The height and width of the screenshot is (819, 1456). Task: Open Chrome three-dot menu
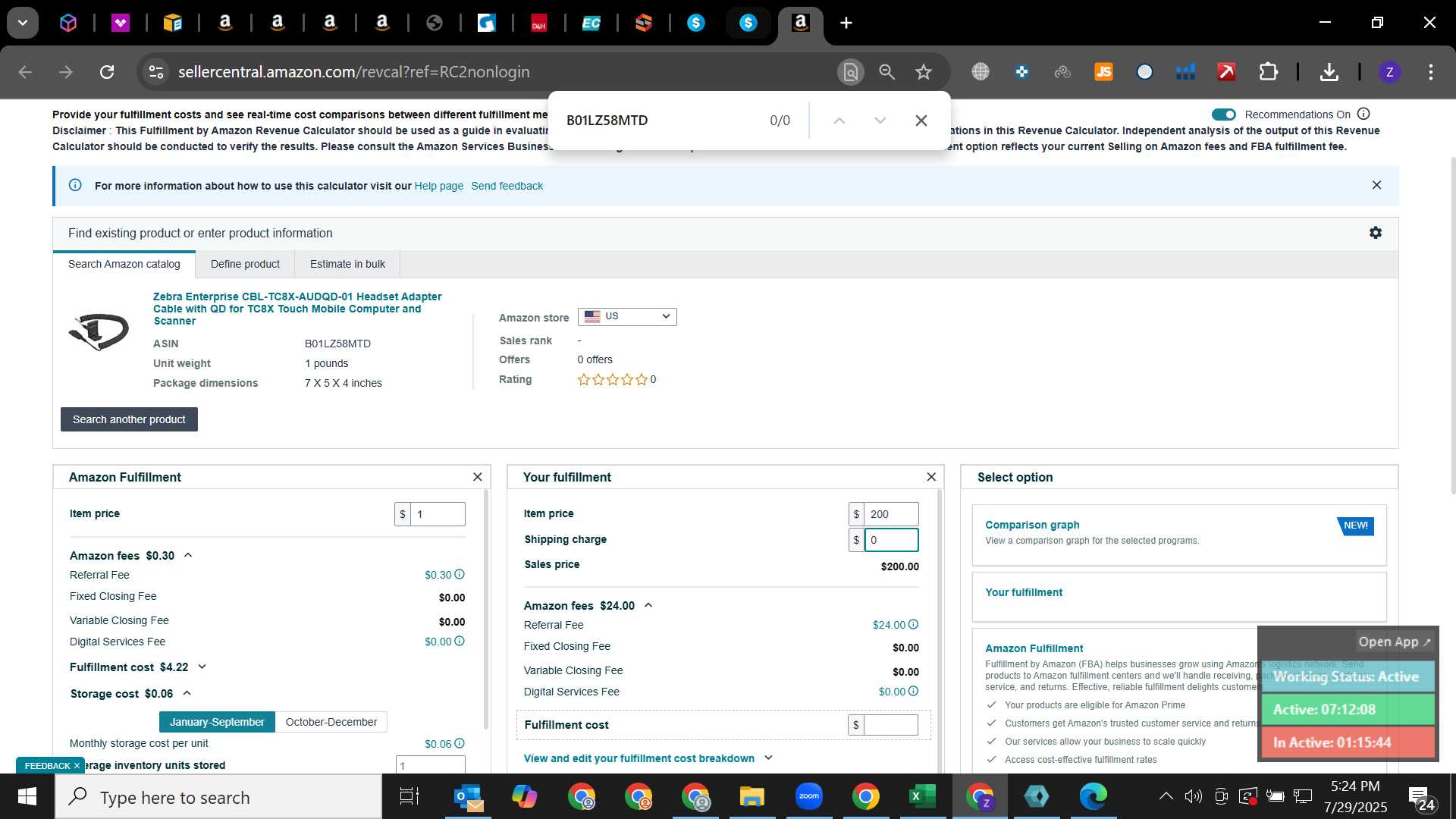coord(1430,72)
